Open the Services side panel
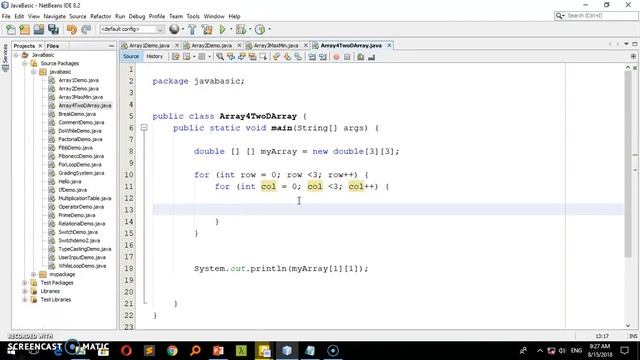 point(5,57)
